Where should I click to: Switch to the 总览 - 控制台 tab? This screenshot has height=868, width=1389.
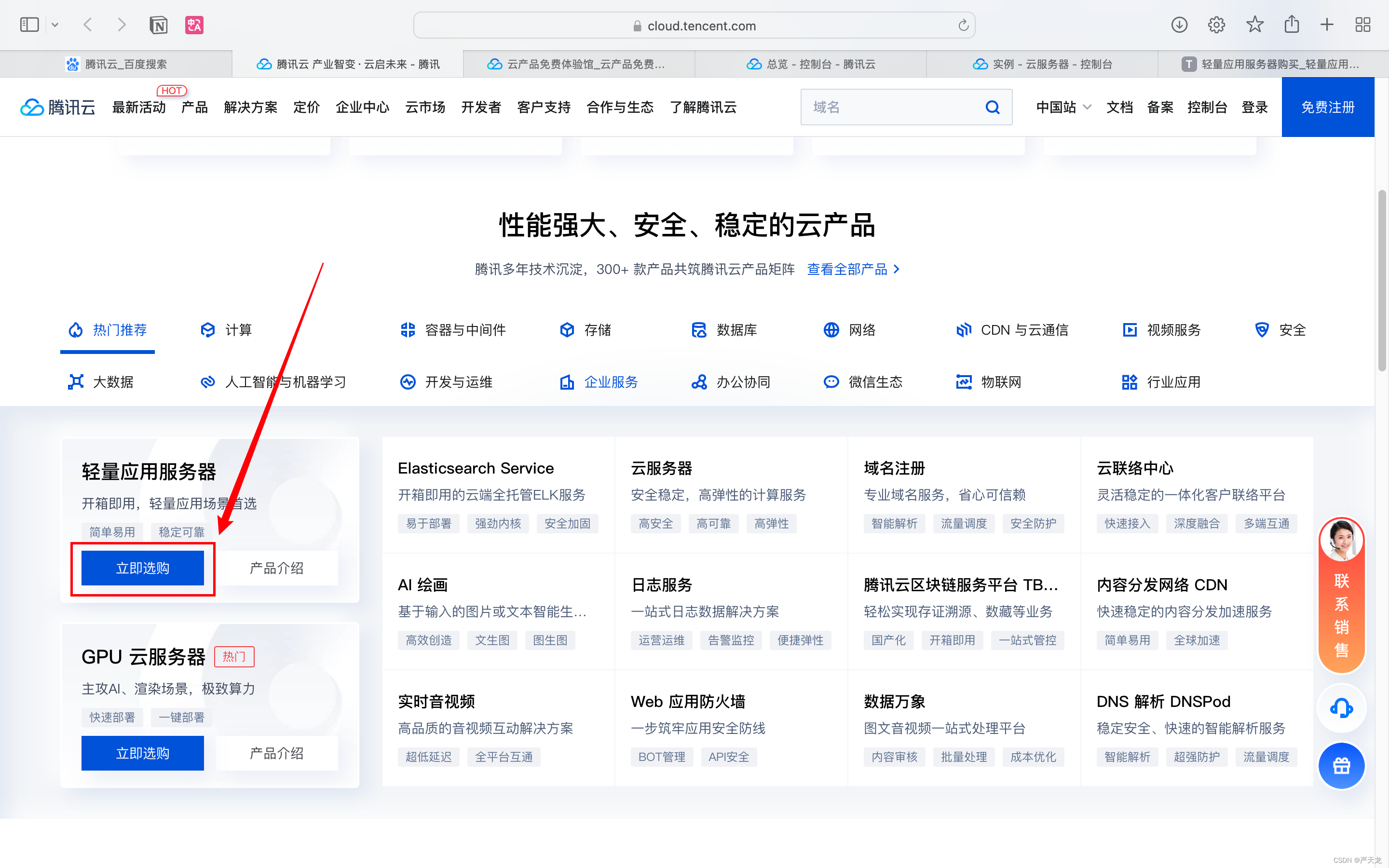tap(810, 64)
